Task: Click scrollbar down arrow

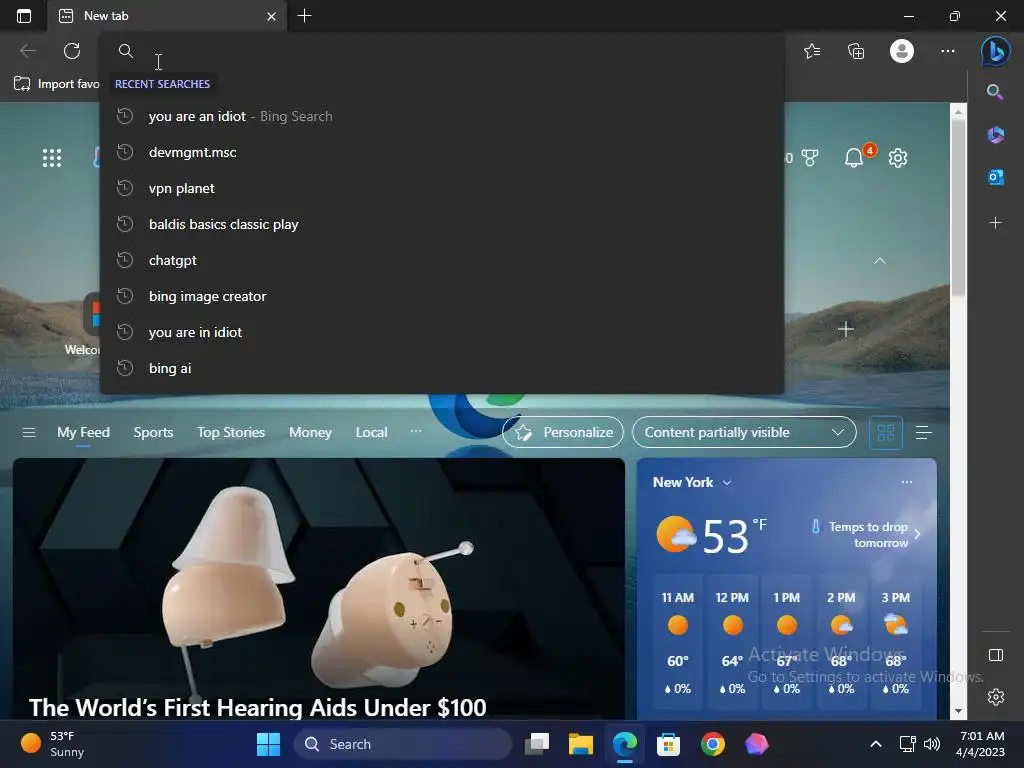Action: point(958,711)
